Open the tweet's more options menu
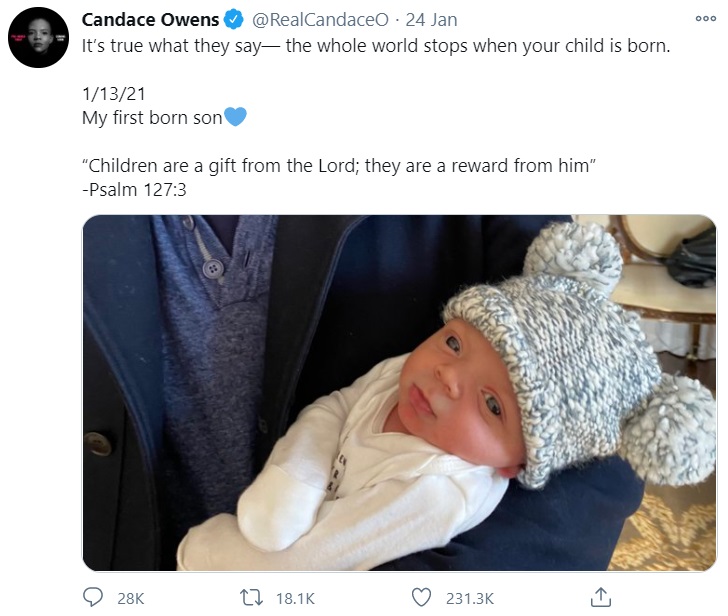The height and width of the screenshot is (616, 728). [x=705, y=19]
